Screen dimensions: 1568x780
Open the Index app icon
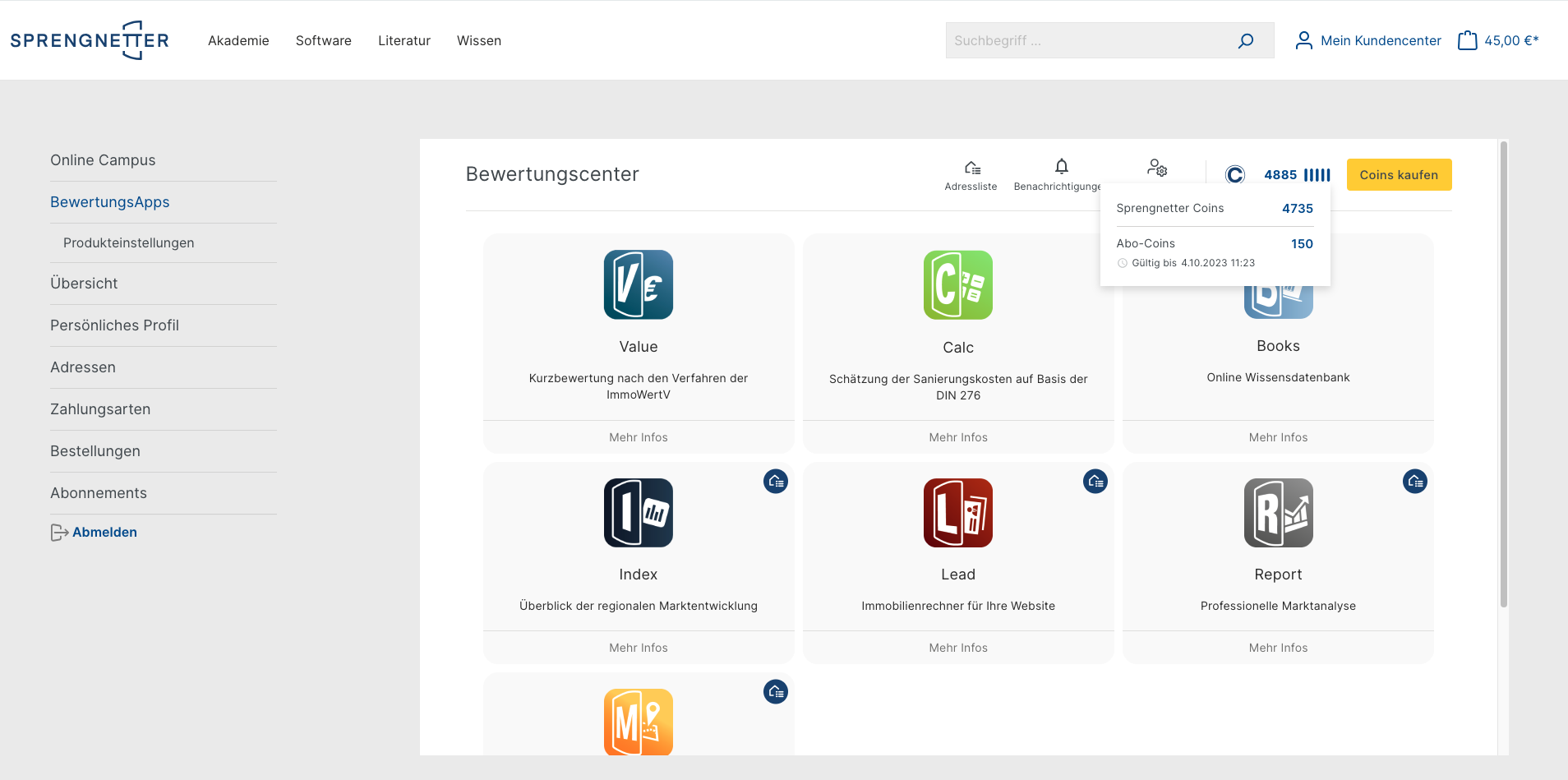coord(639,513)
